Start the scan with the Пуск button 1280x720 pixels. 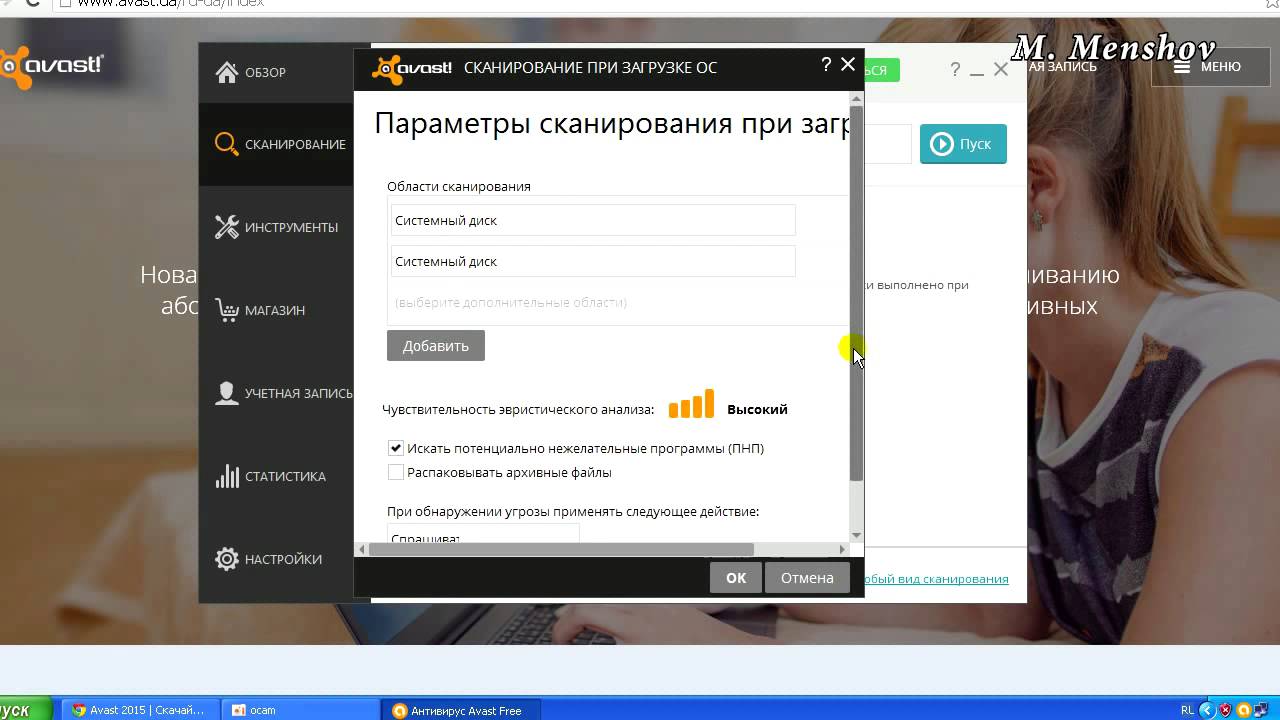point(963,144)
